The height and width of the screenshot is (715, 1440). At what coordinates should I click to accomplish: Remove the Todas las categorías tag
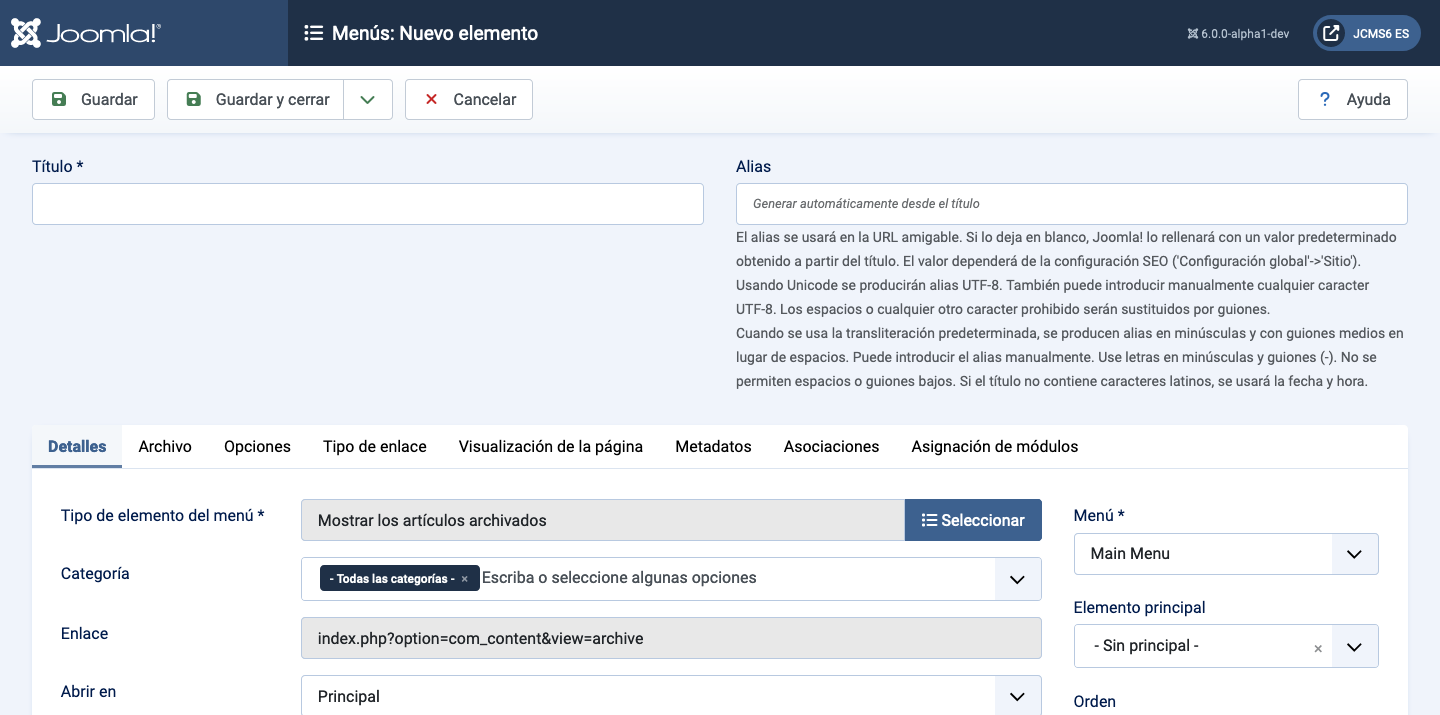pos(465,579)
